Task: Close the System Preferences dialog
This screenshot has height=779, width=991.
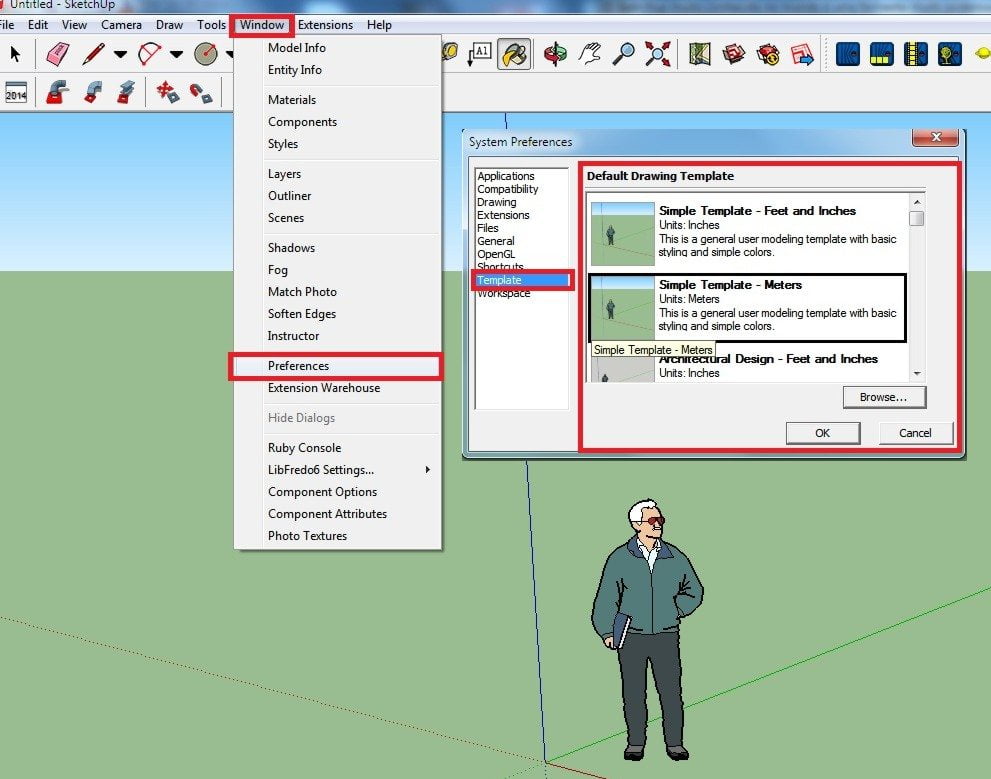Action: point(935,136)
